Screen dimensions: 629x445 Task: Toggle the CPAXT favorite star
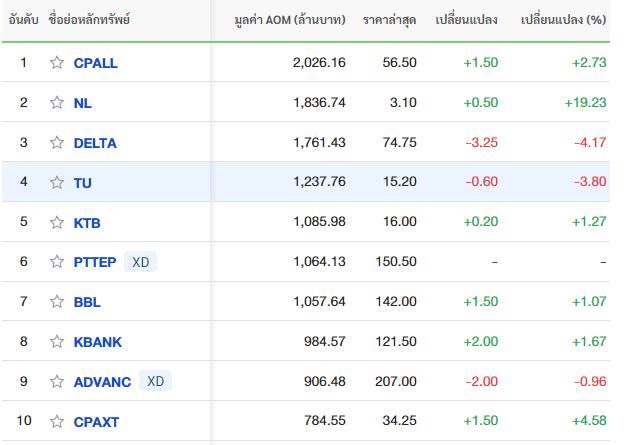click(57, 422)
